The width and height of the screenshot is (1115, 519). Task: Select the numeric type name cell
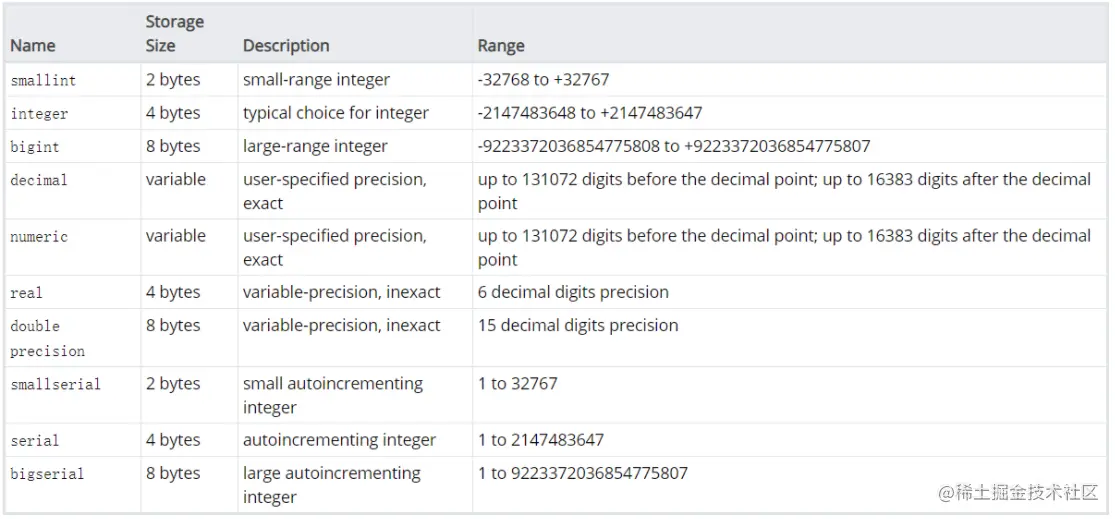tap(39, 237)
